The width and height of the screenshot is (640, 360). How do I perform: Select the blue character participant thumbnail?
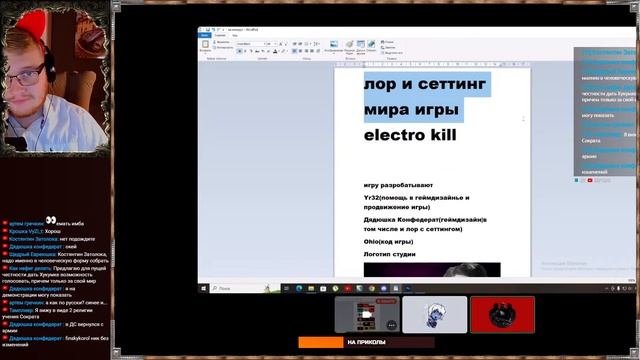(x=435, y=315)
